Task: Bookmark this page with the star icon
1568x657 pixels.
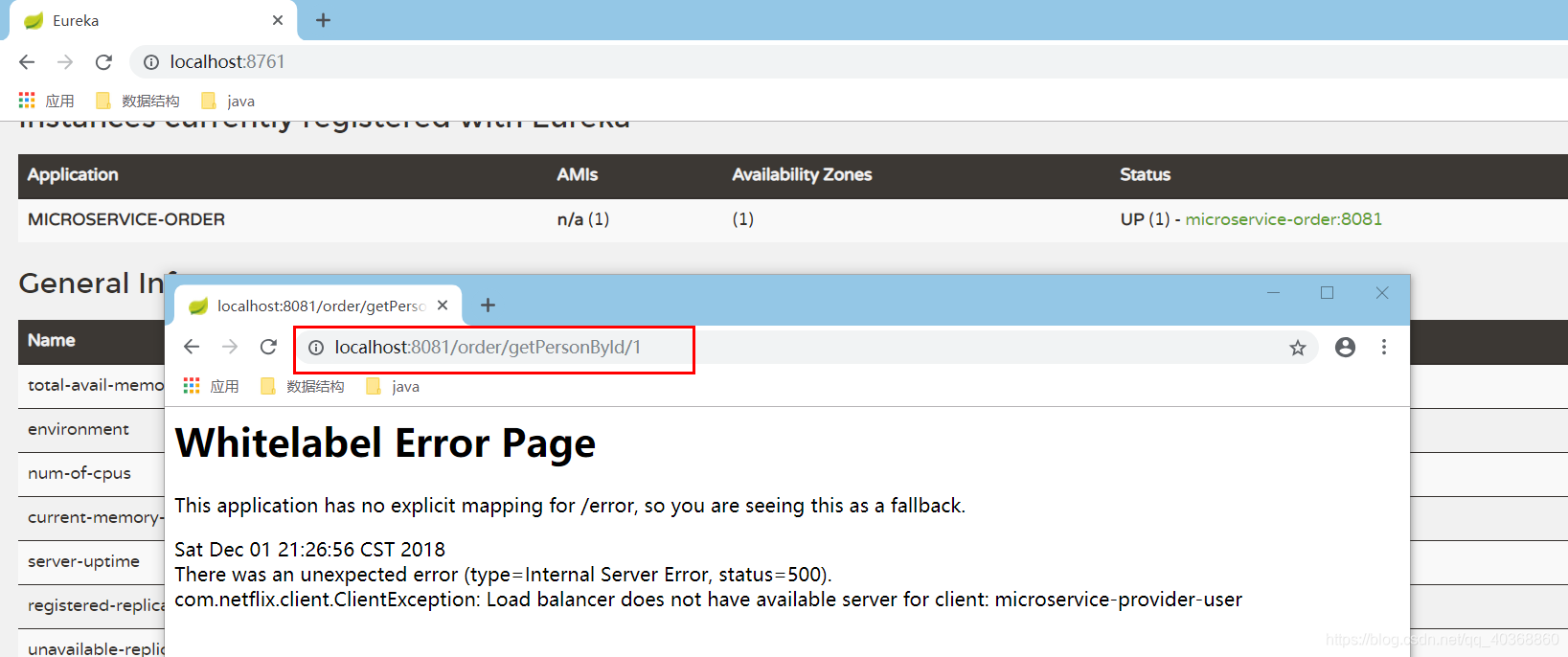Action: (x=1298, y=348)
